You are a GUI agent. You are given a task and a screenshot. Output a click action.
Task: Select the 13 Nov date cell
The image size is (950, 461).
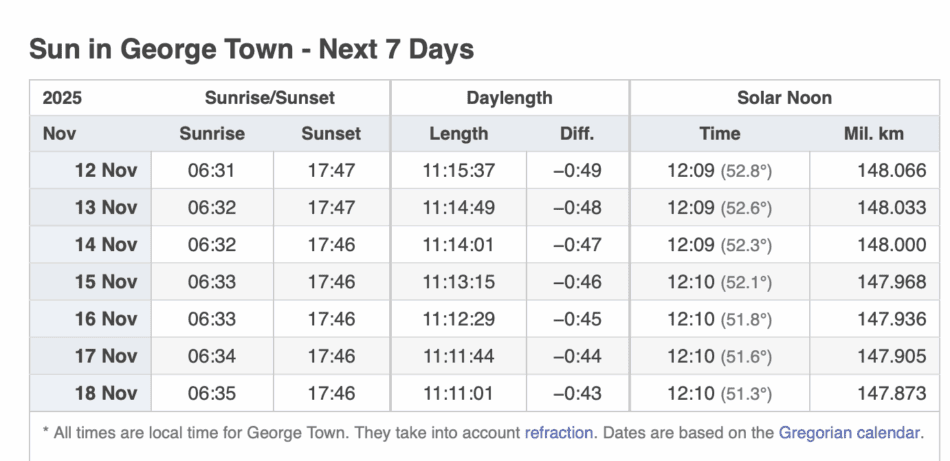pos(105,207)
